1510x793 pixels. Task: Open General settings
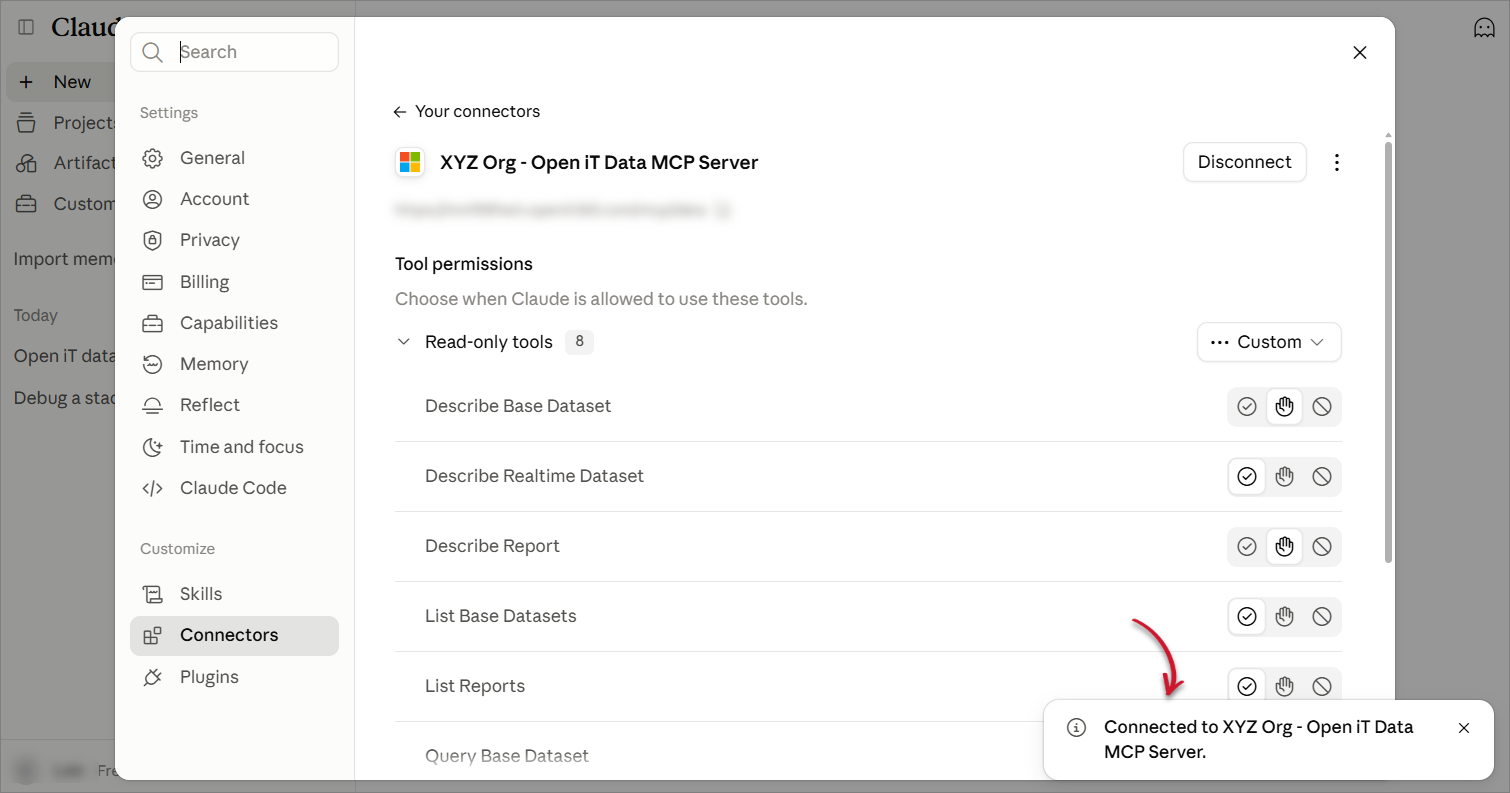pyautogui.click(x=234, y=158)
